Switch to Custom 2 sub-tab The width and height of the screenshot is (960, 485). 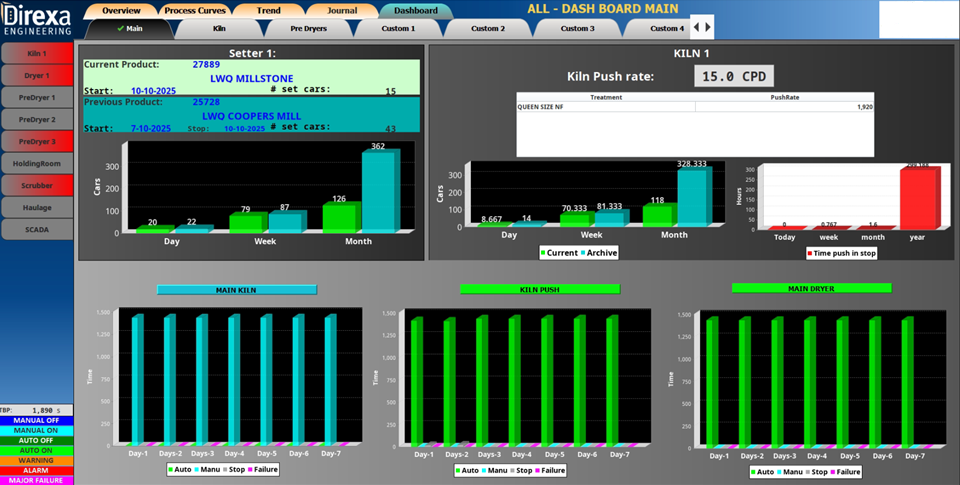tap(488, 28)
